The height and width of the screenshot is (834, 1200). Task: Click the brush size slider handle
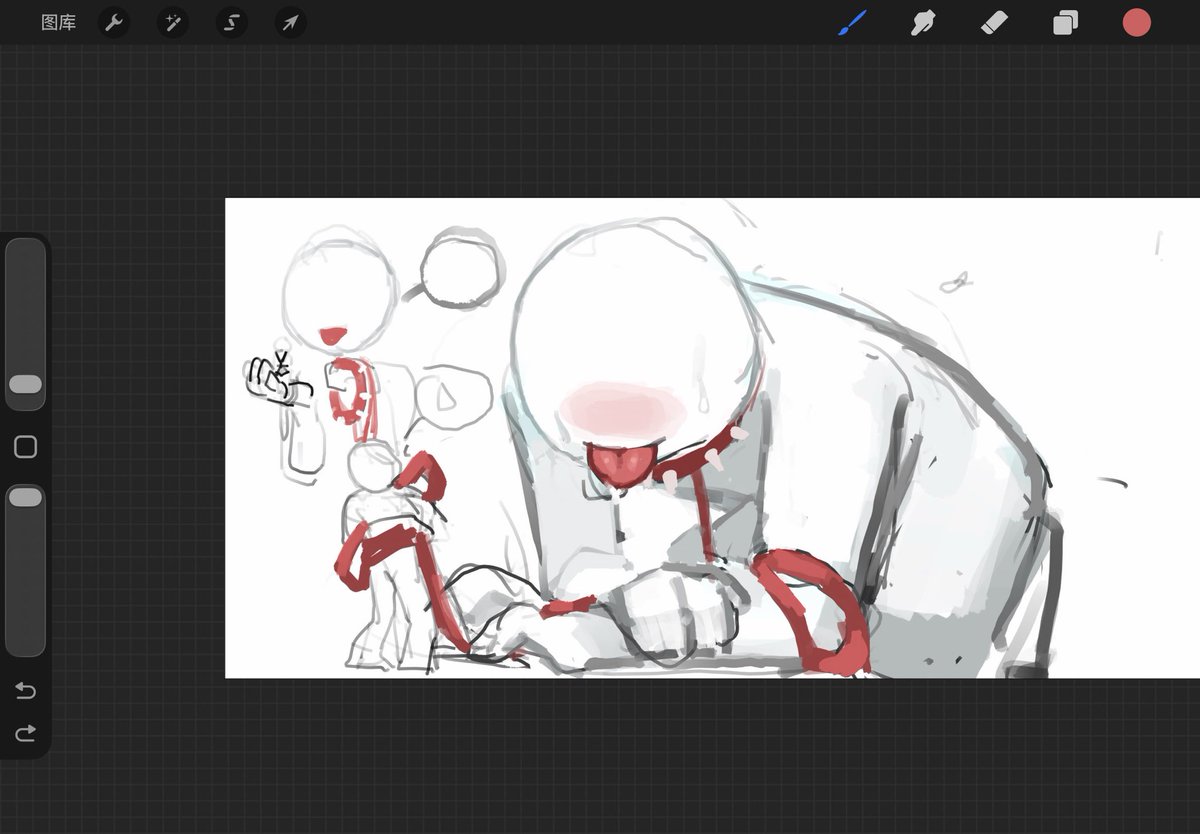[25, 384]
